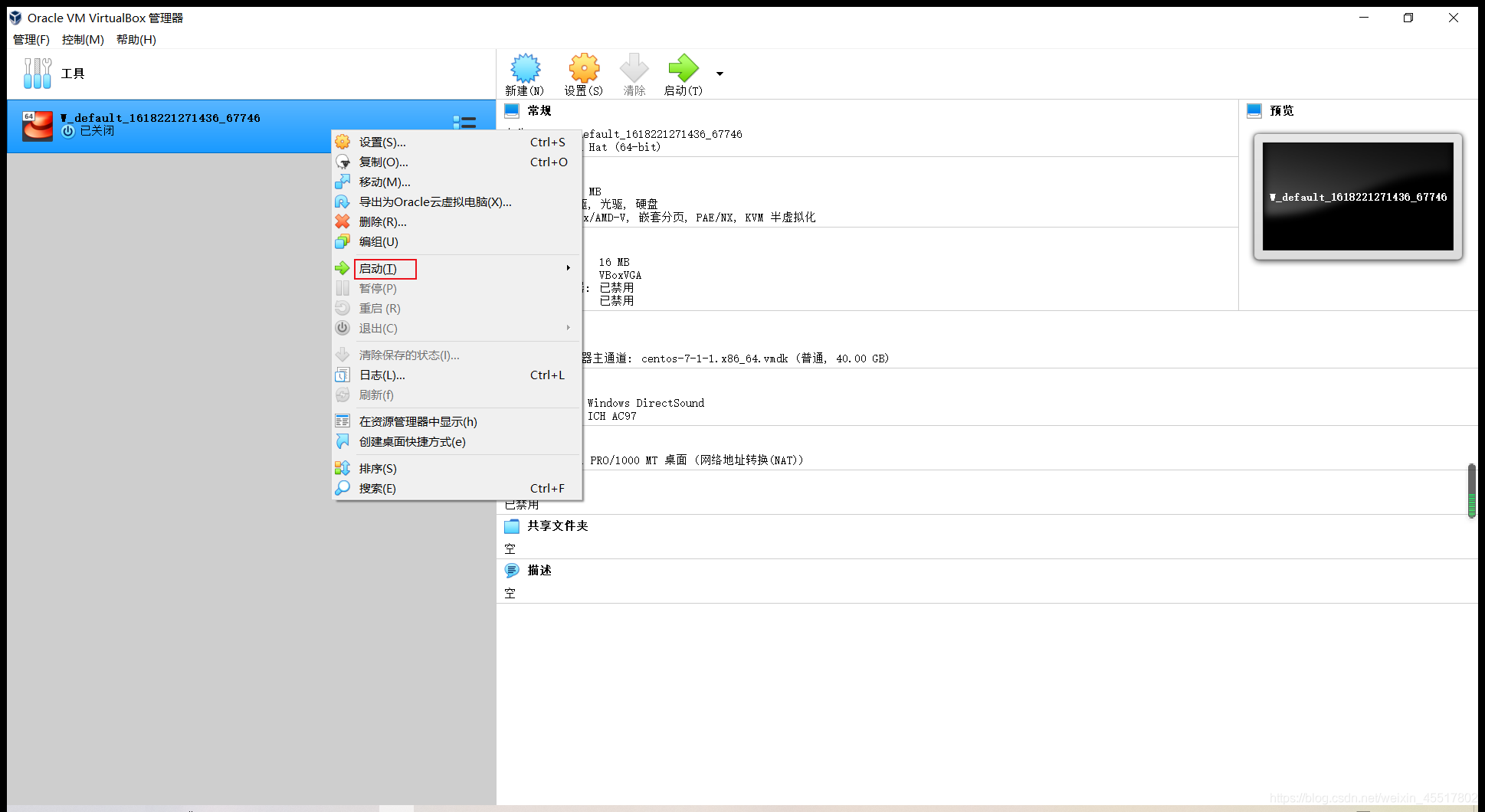The width and height of the screenshot is (1485, 812).
Task: Click the VirtualBox logo in title bar
Action: pyautogui.click(x=15, y=18)
